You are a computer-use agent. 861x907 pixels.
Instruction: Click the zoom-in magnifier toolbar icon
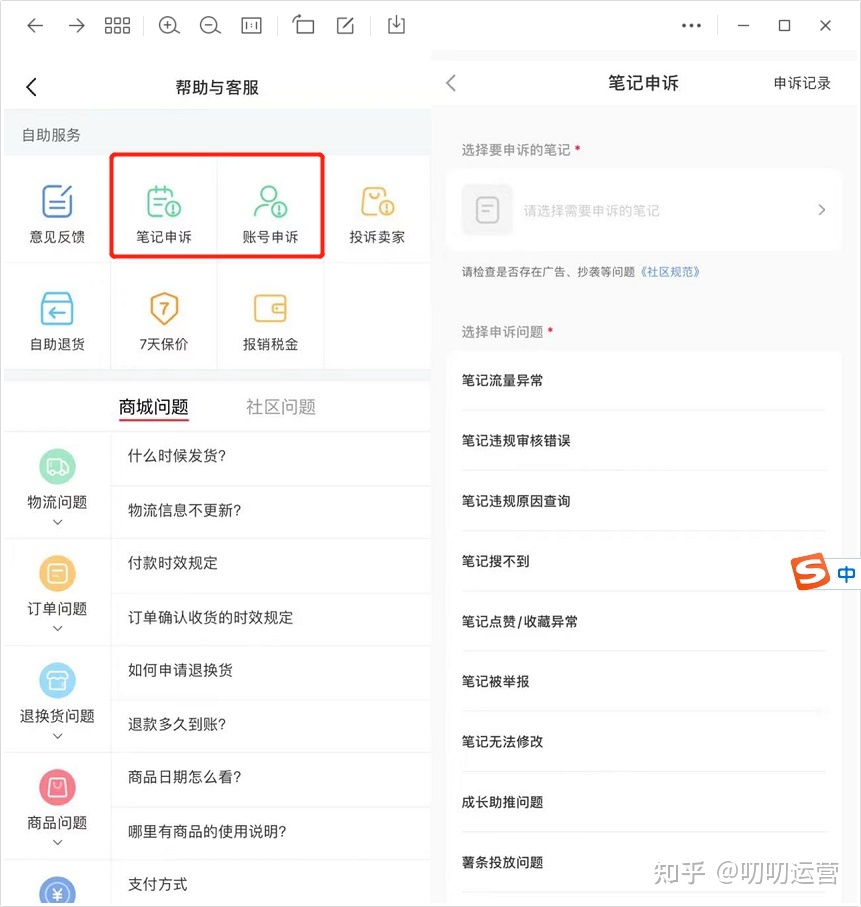168,25
